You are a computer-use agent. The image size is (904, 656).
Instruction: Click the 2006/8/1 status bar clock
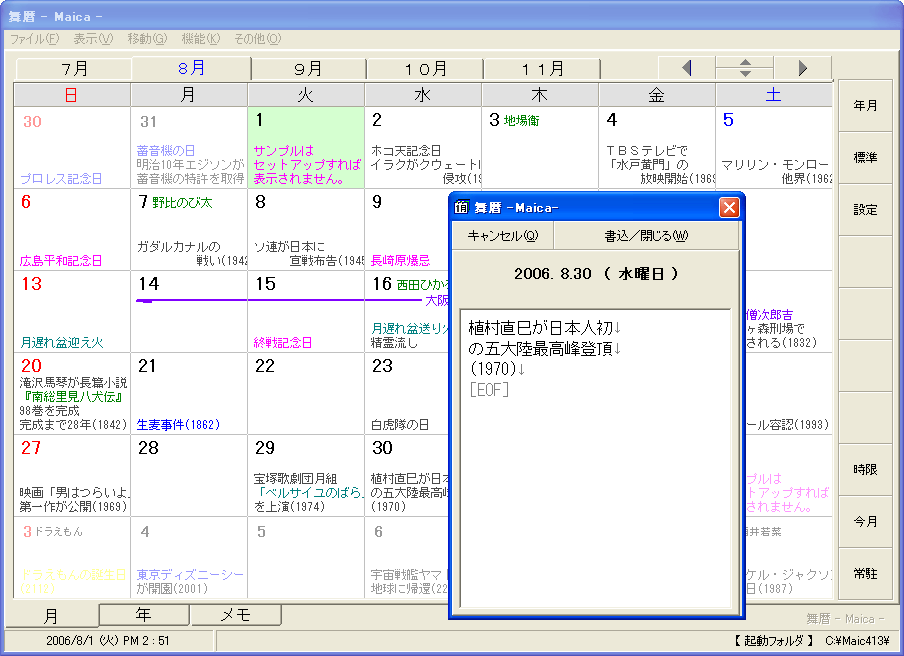coord(108,640)
